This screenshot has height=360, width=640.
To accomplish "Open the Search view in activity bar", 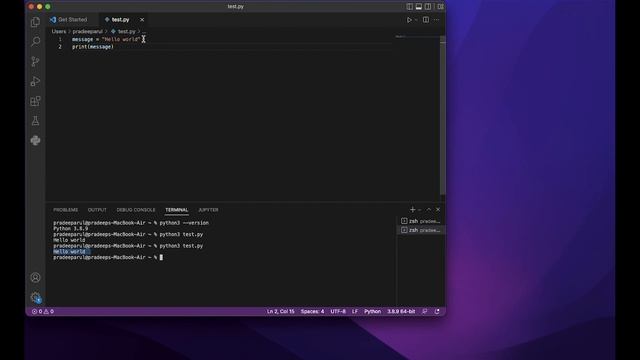I will [x=36, y=41].
